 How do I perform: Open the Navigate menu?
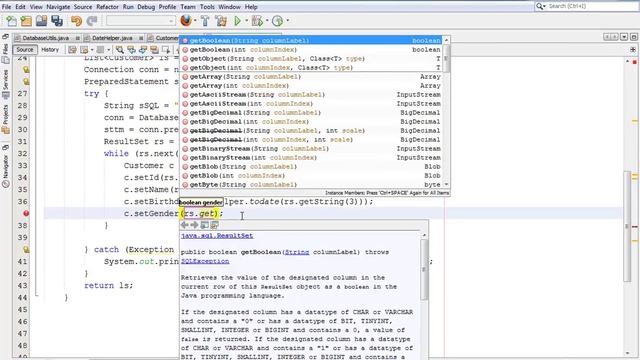[58, 7]
